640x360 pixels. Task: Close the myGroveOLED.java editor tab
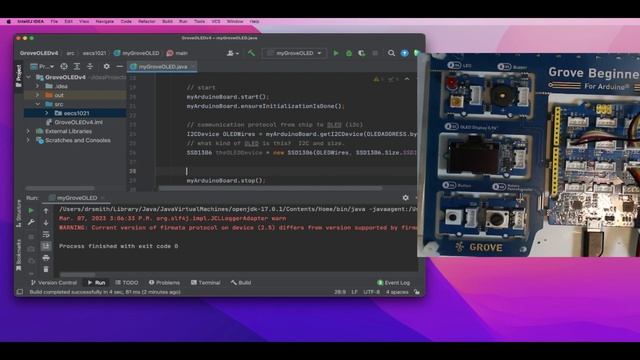[x=193, y=67]
